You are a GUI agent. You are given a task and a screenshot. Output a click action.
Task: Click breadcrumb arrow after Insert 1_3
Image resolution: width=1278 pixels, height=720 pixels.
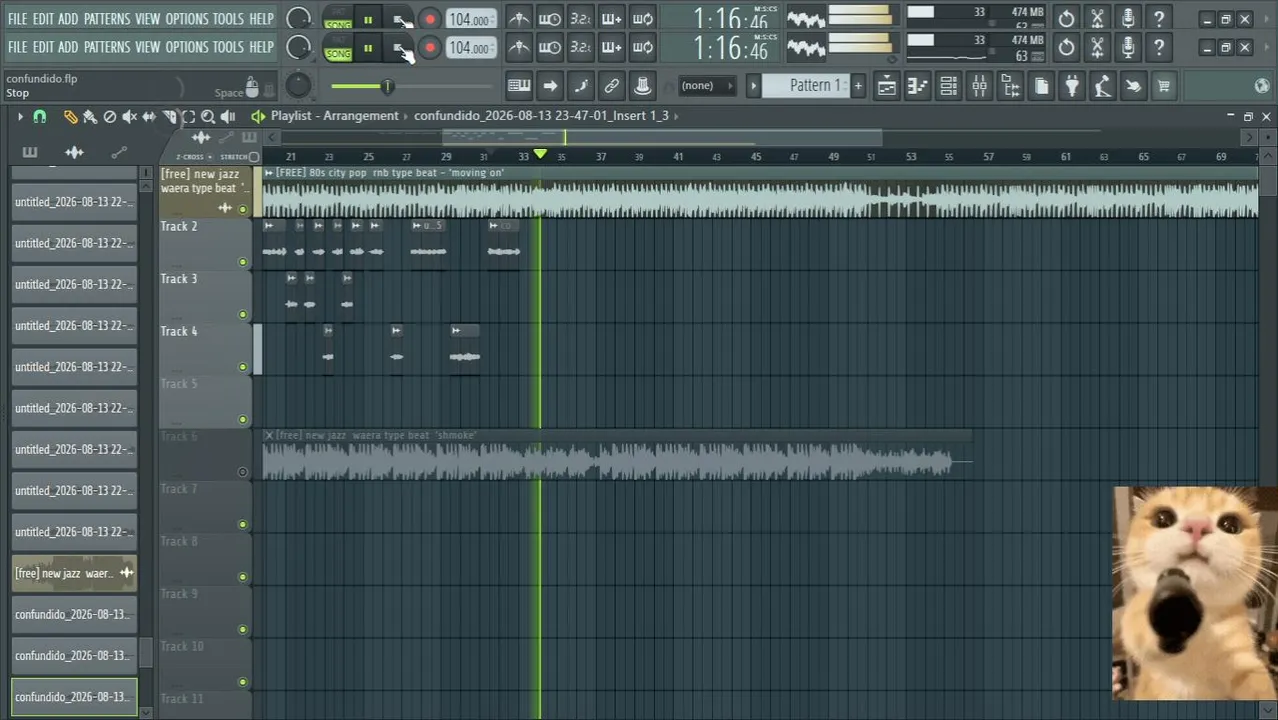tap(677, 116)
